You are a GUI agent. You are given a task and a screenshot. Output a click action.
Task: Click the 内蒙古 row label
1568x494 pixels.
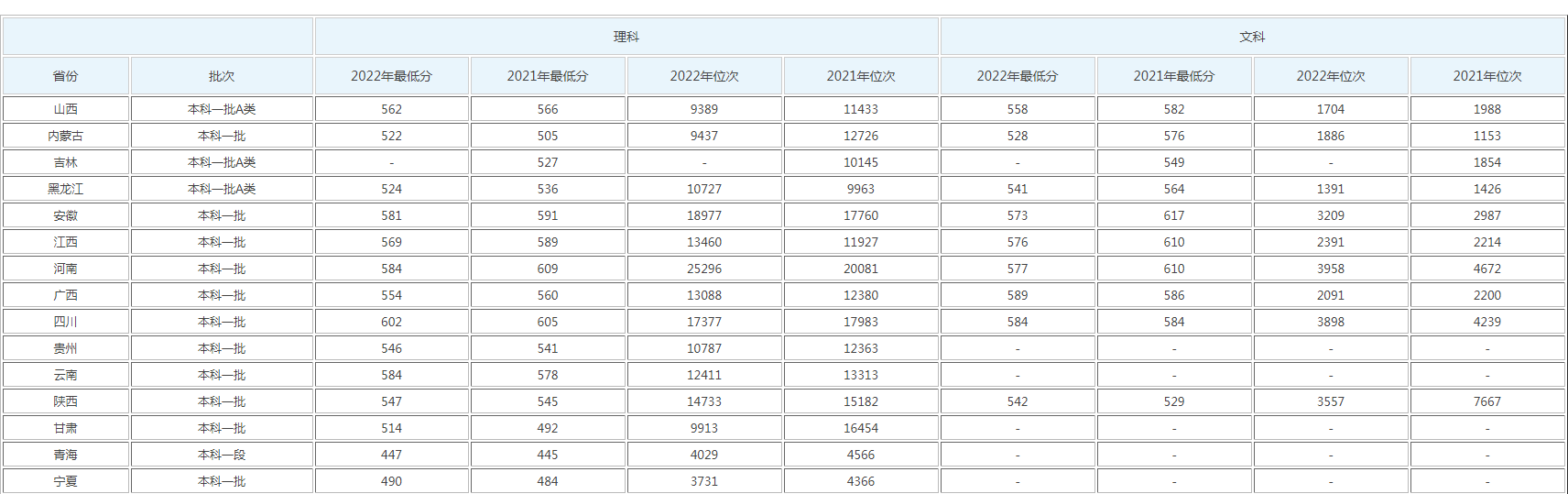[66, 136]
